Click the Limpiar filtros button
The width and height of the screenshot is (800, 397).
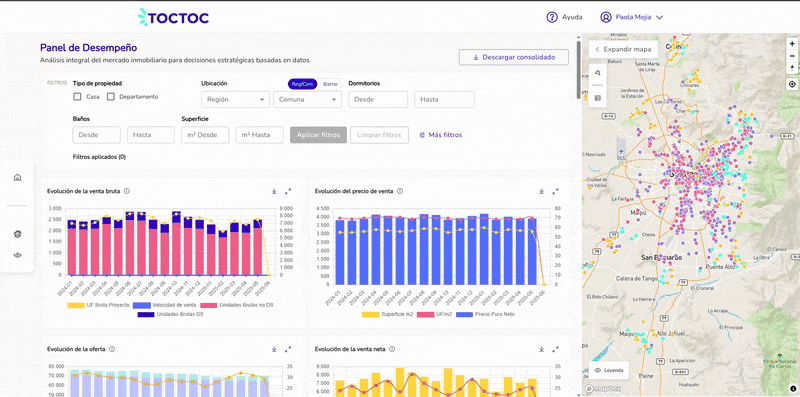(380, 135)
